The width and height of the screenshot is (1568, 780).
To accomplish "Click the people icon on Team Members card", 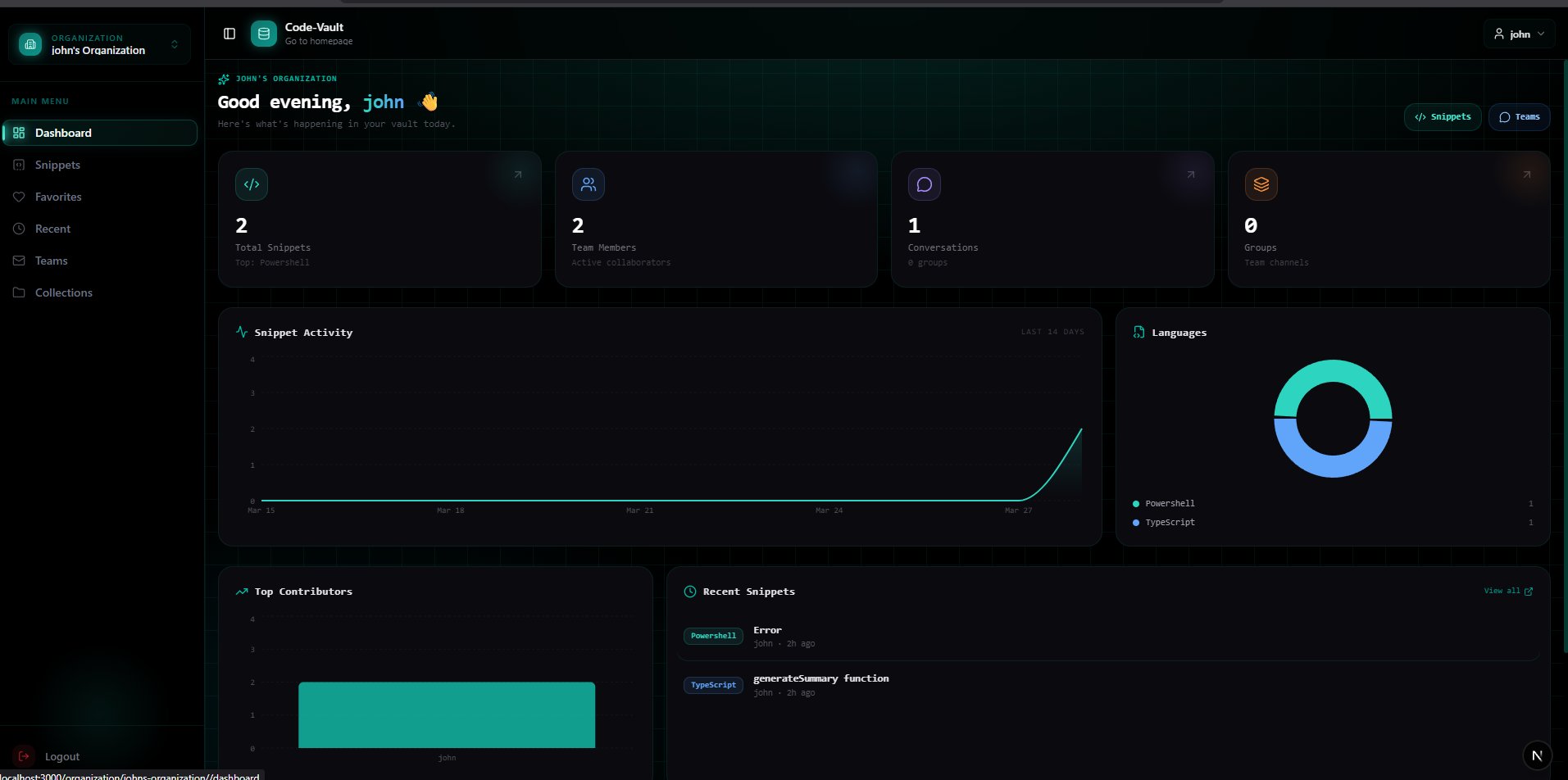I will coord(589,184).
